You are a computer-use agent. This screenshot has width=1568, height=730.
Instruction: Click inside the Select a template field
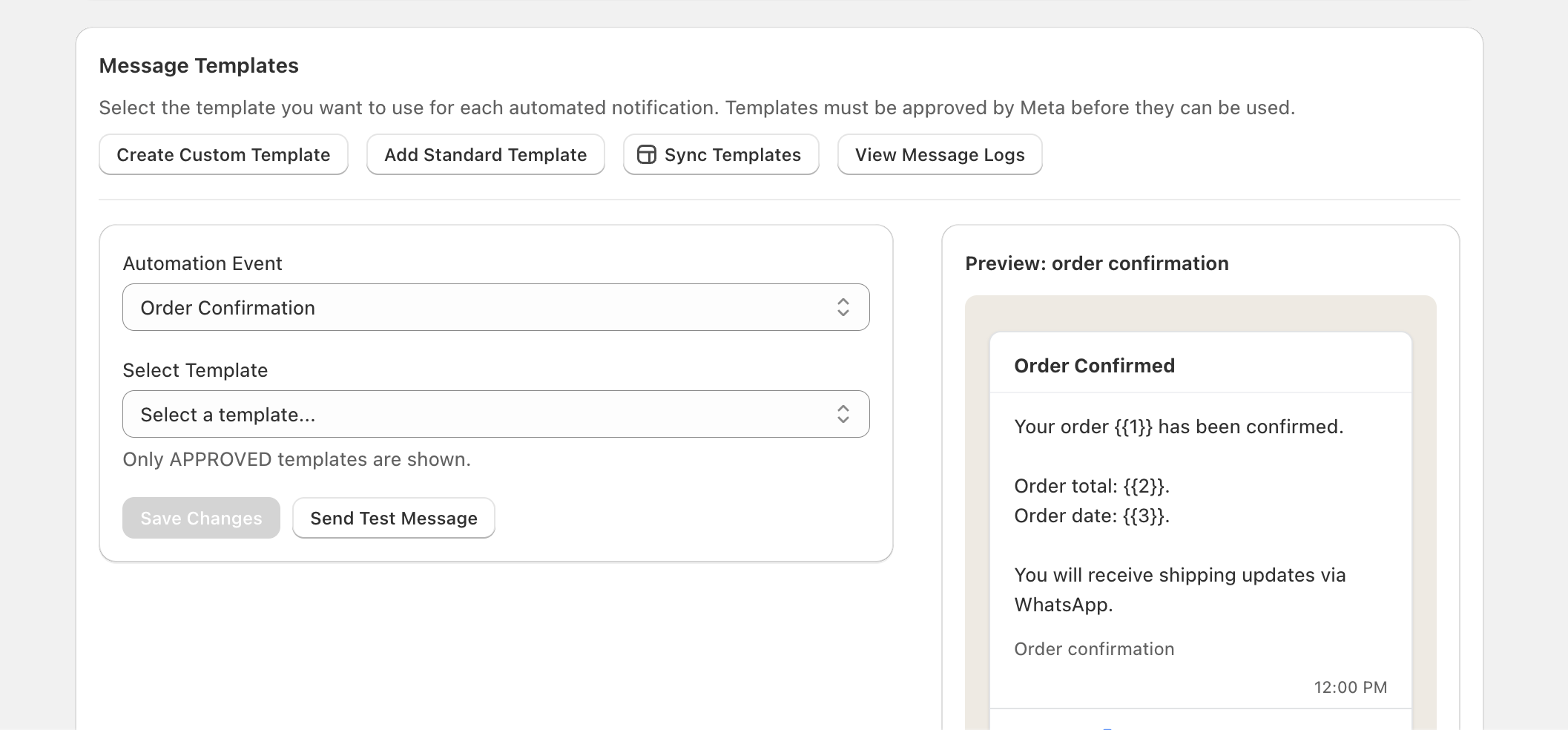445,414
